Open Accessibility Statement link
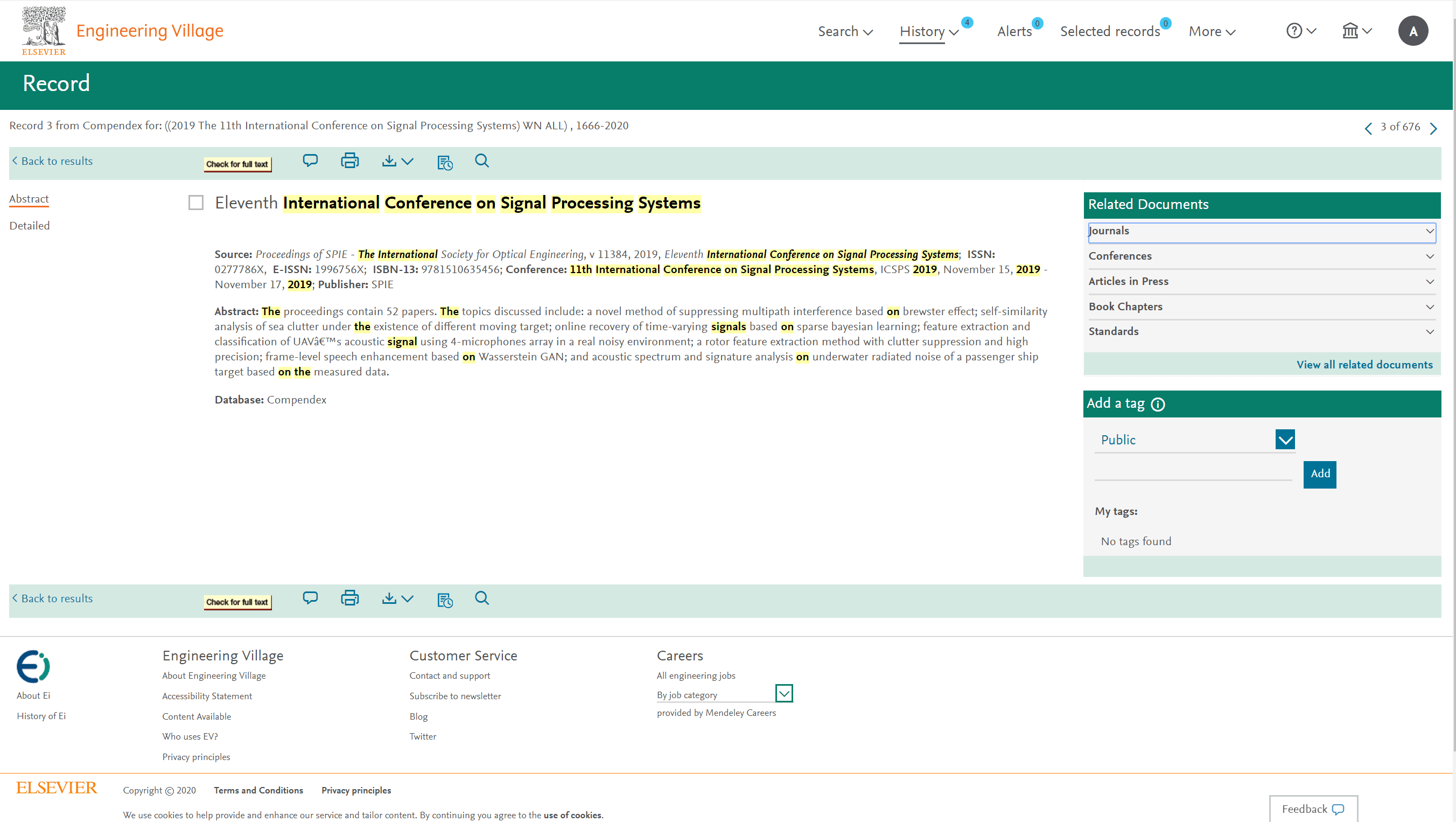Image resolution: width=1456 pixels, height=822 pixels. [207, 696]
